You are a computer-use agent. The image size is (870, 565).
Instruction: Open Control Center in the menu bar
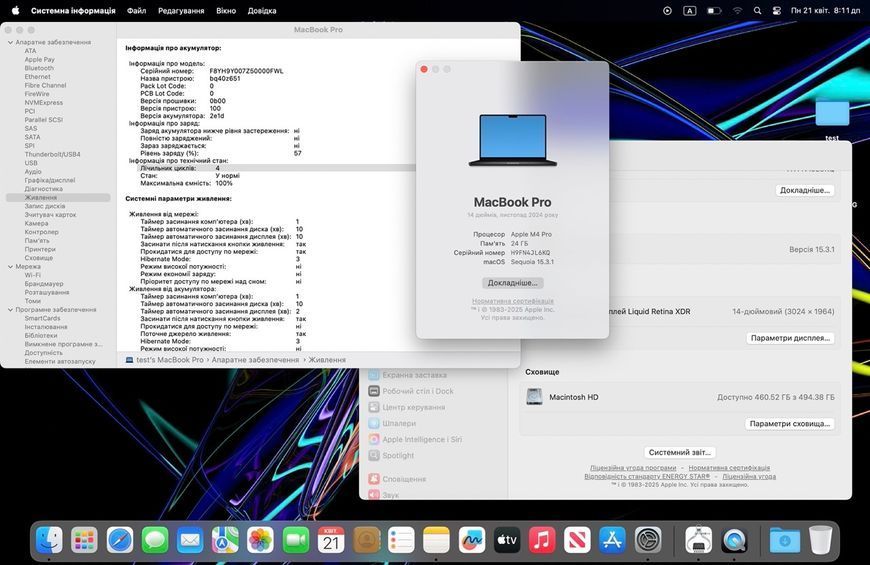pos(777,11)
